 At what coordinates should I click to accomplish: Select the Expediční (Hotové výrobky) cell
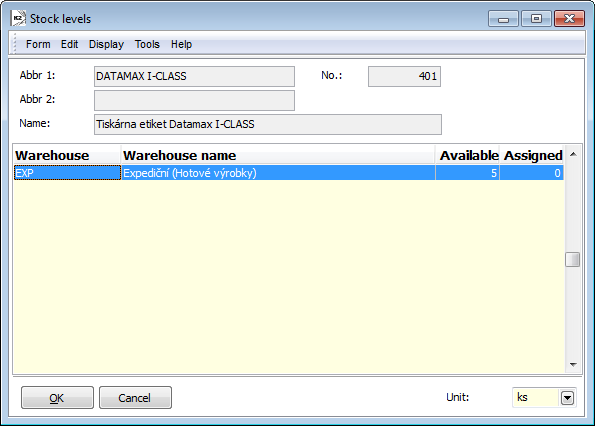point(278,173)
